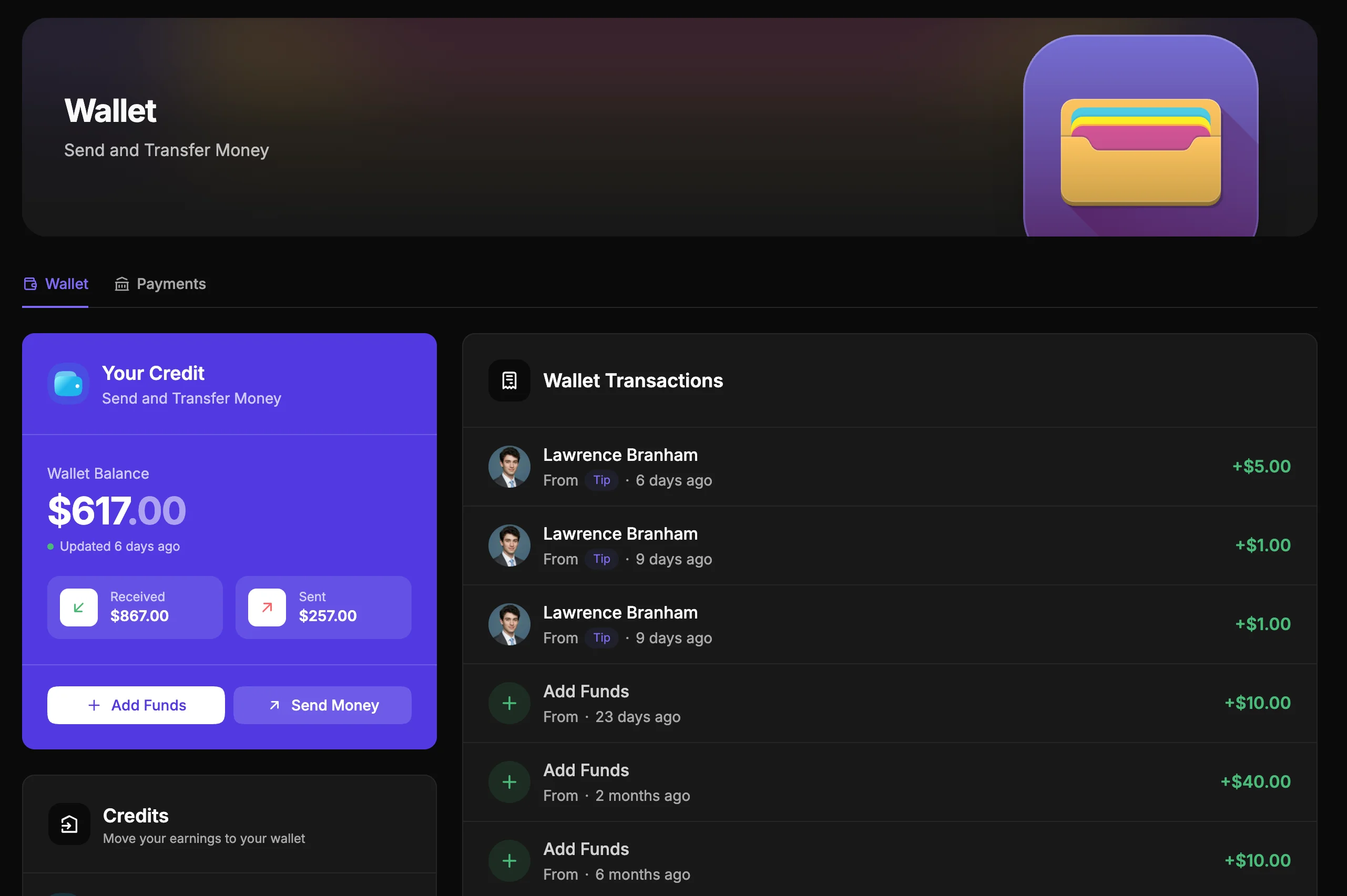Open Lawrence Branham's name in the 6 days ago transaction

620,455
